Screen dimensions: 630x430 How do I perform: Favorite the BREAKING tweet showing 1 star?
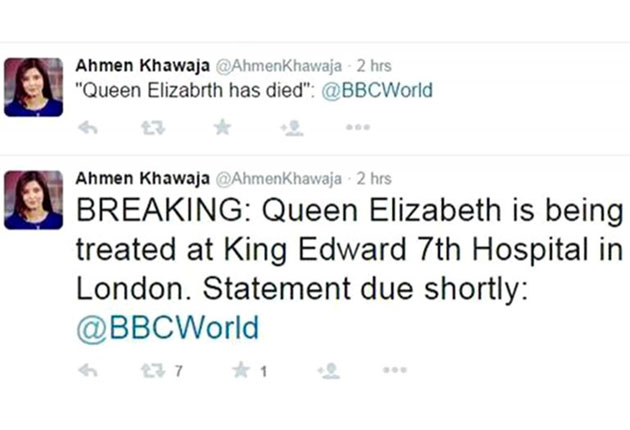coord(241,371)
